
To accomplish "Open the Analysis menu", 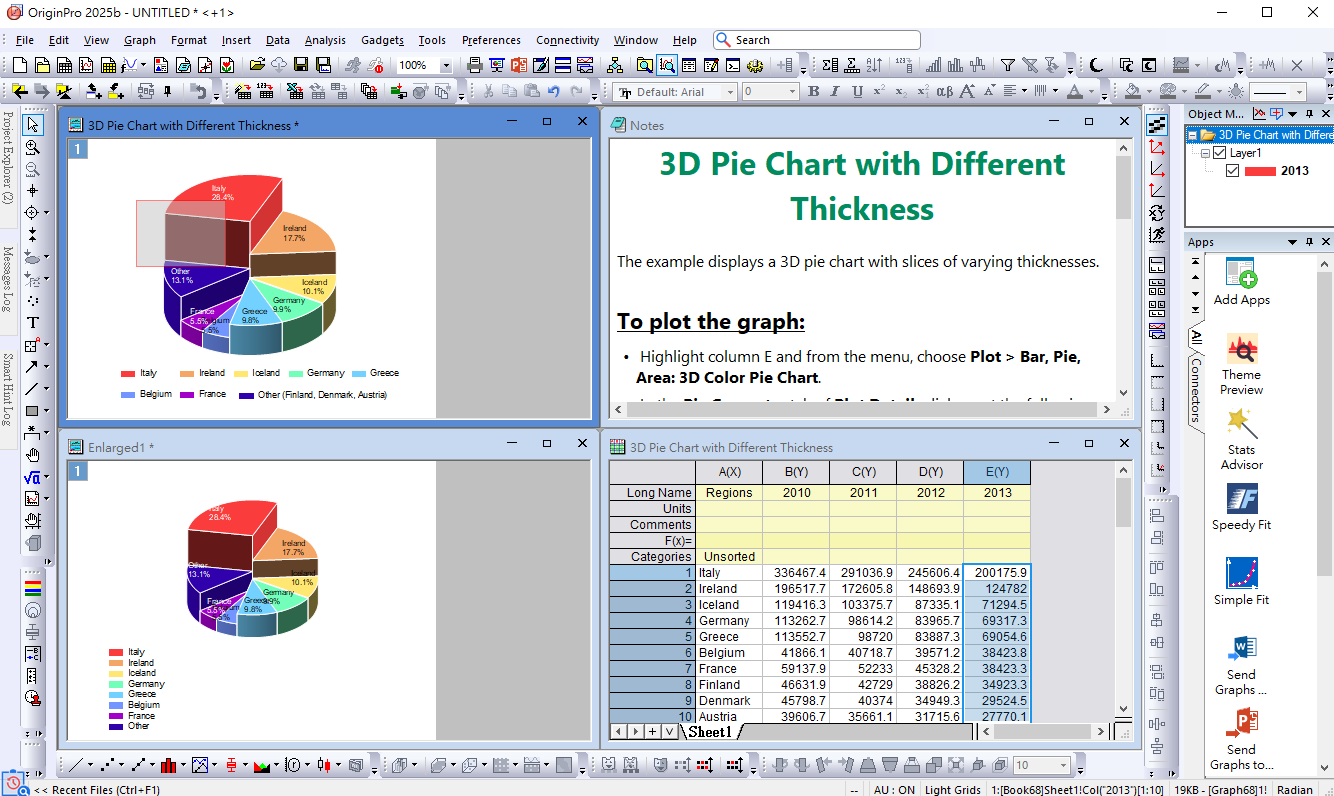I will [x=325, y=40].
